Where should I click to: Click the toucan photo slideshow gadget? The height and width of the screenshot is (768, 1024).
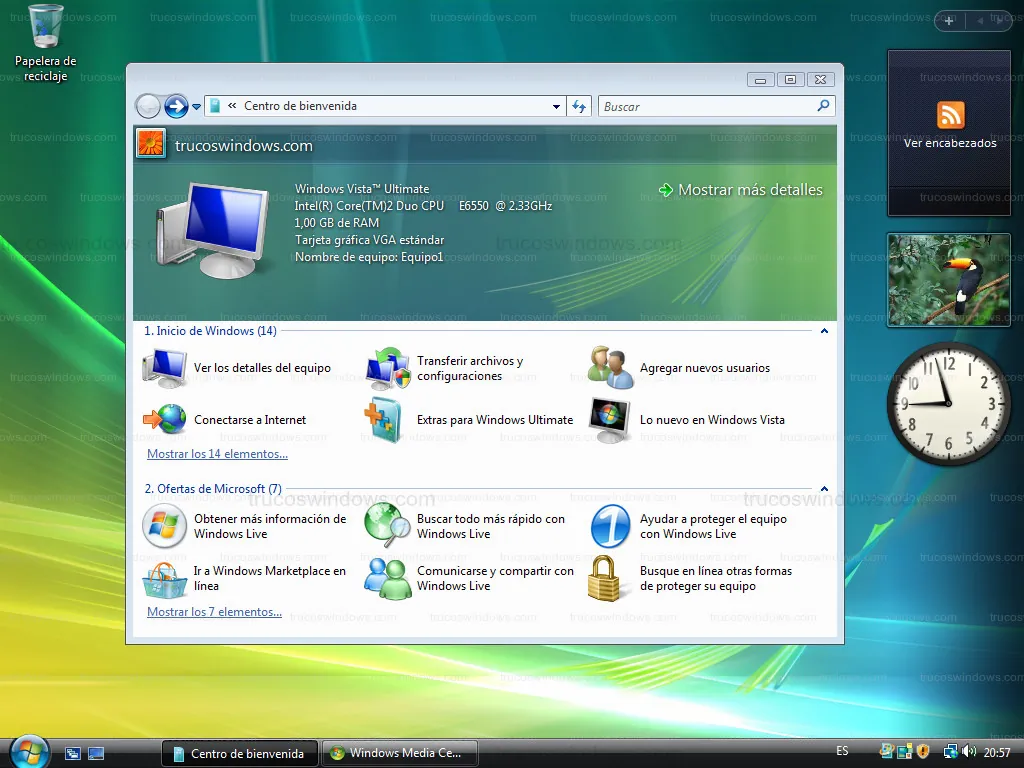click(x=949, y=280)
